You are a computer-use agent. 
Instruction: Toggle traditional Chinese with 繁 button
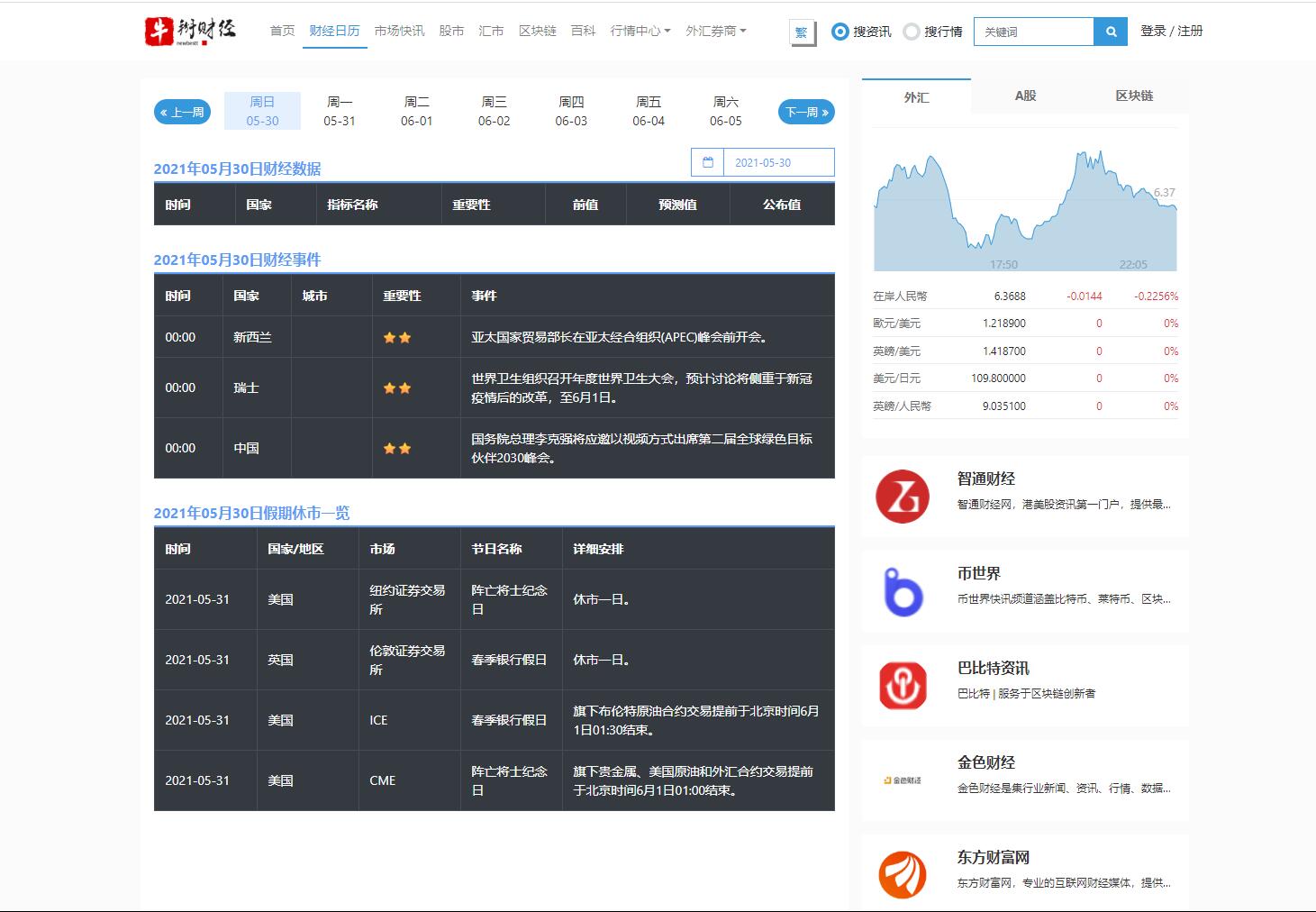point(802,32)
